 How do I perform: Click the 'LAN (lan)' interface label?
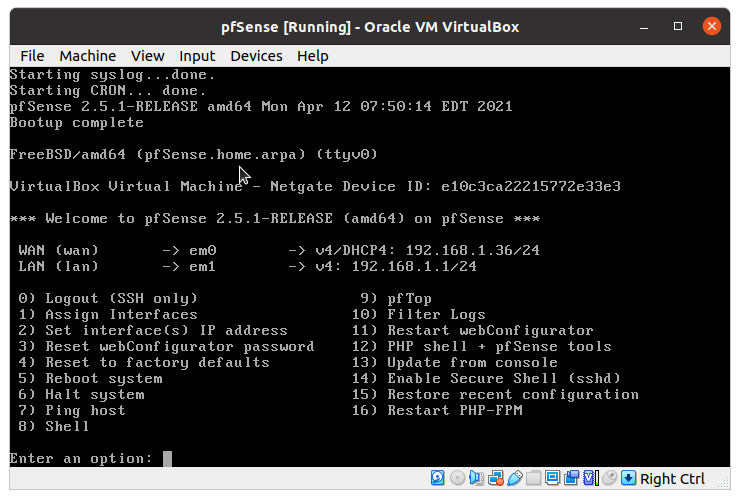coord(59,266)
